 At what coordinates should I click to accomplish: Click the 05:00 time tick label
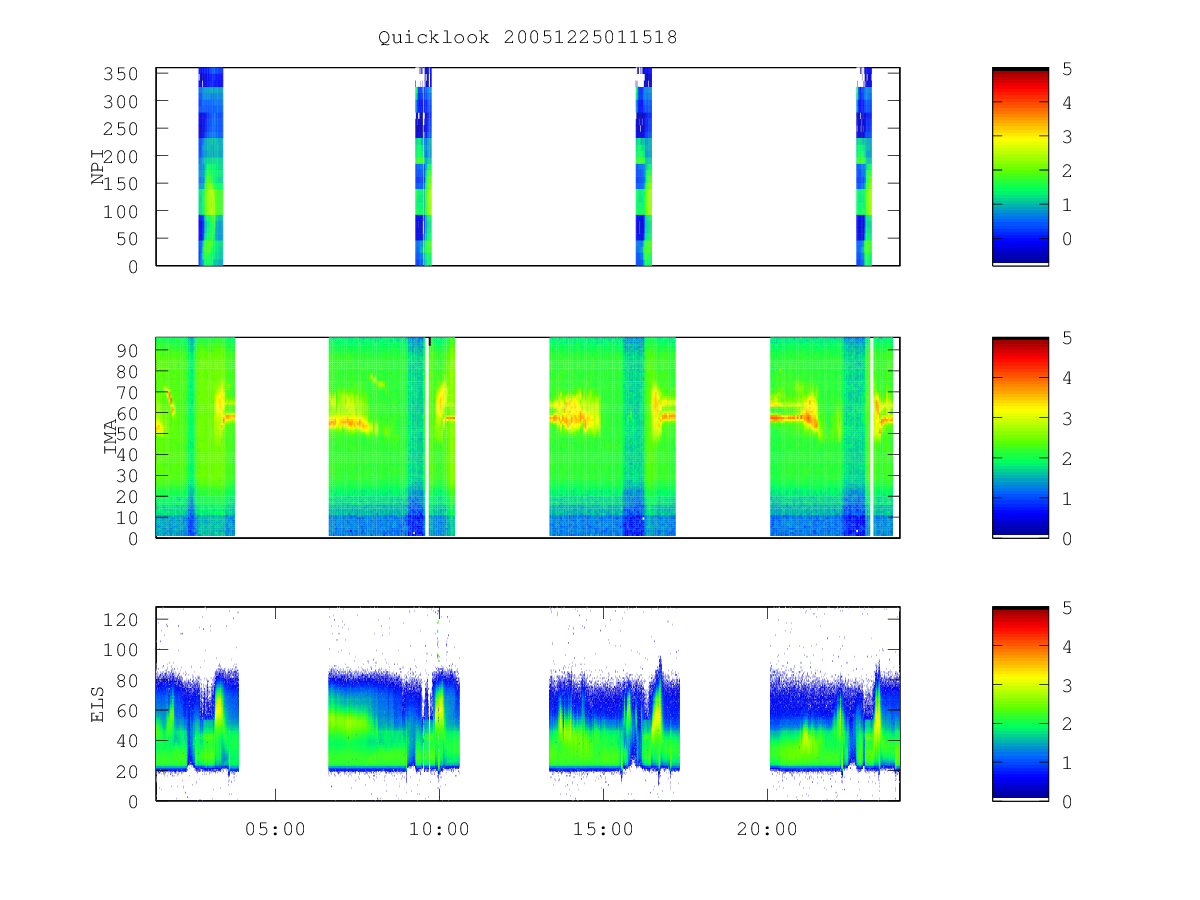(275, 829)
